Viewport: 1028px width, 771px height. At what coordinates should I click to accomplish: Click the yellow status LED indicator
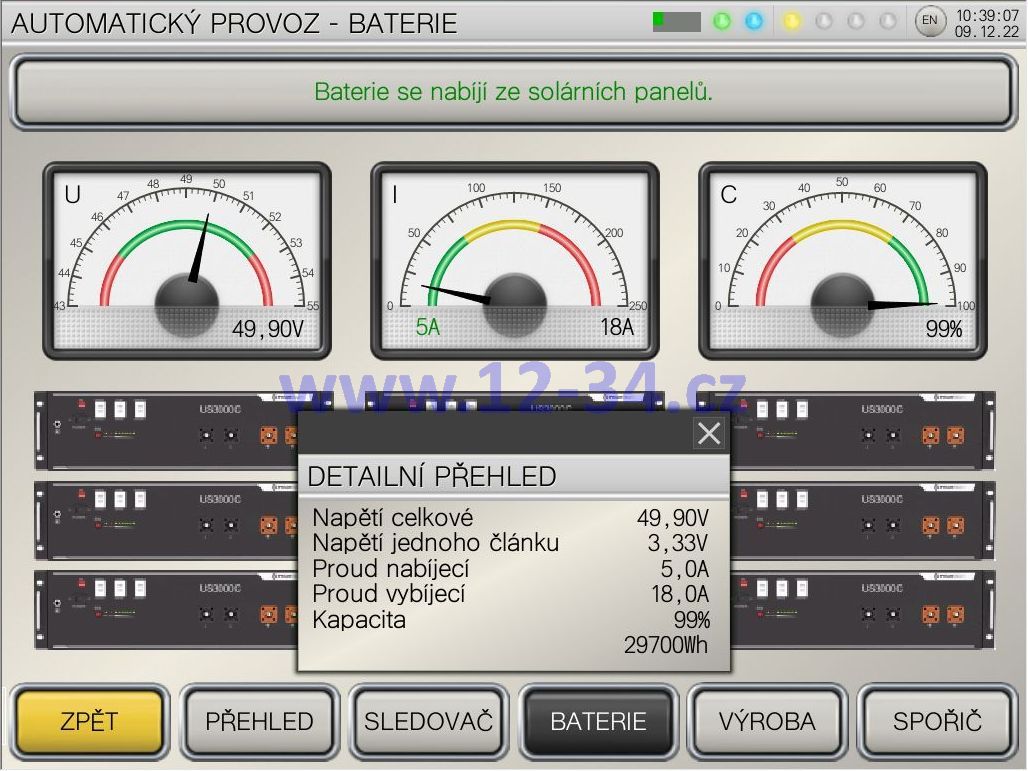point(792,21)
